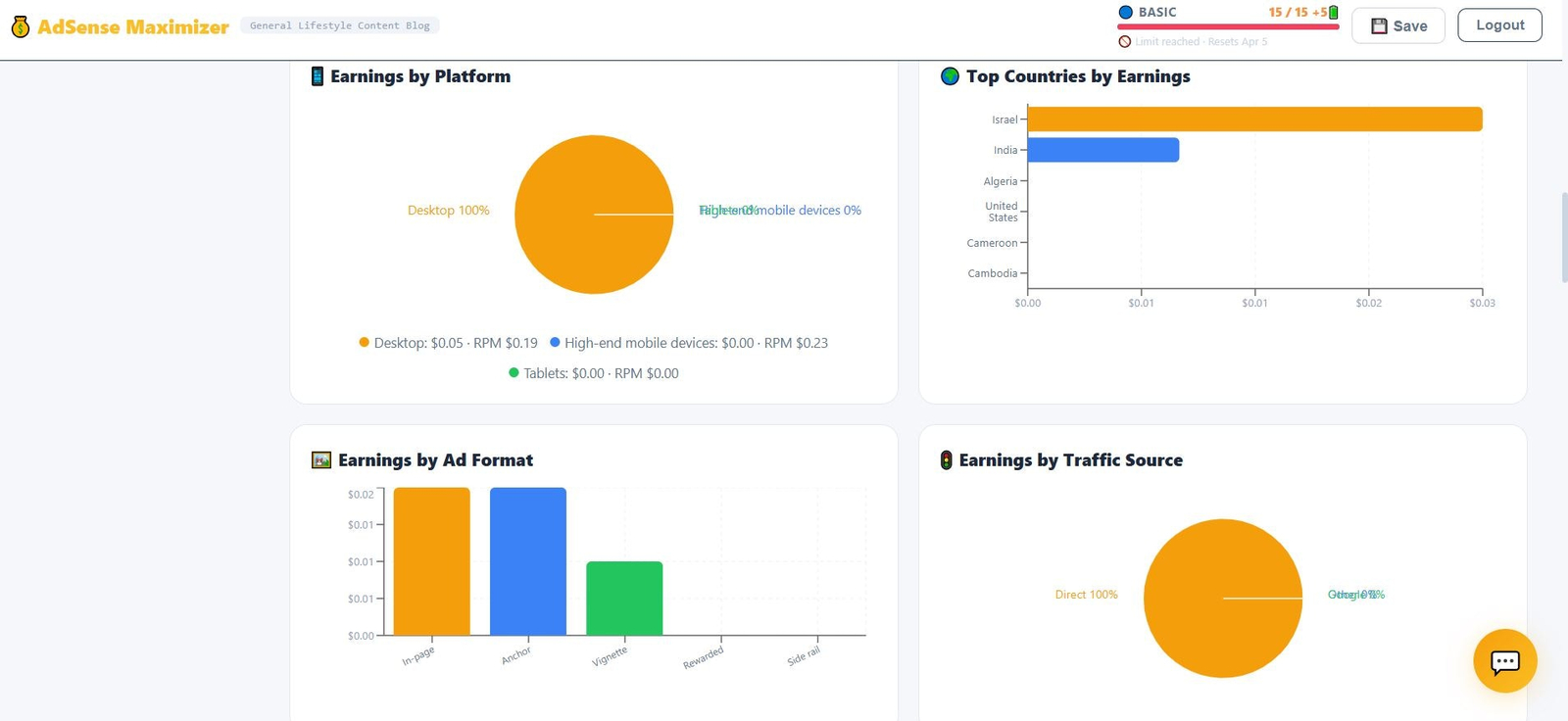Viewport: 1568px width, 721px height.
Task: Click the Tablets legend green dot
Action: (x=514, y=373)
